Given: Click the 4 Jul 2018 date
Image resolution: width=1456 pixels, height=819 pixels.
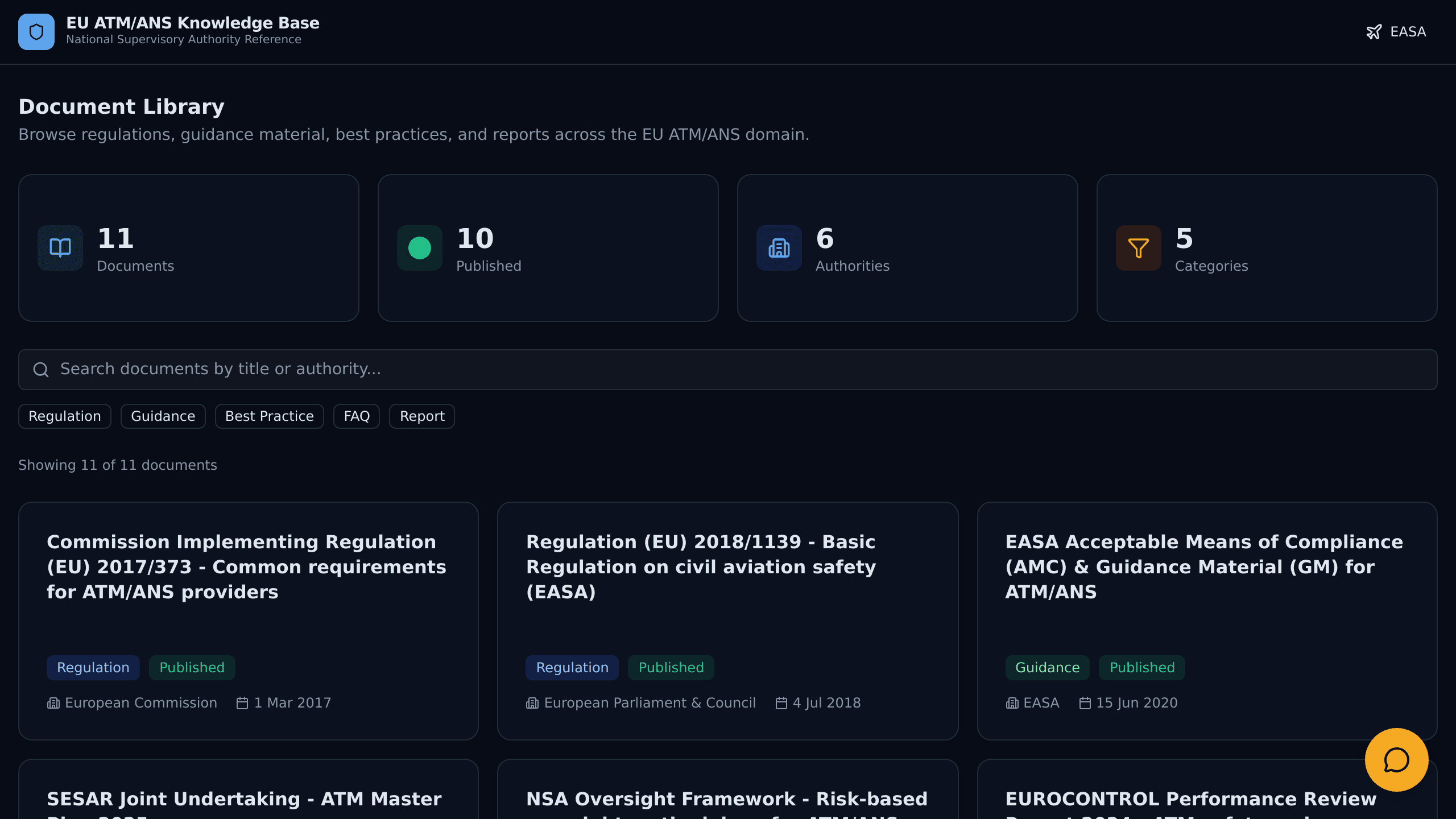Looking at the screenshot, I should coord(827,703).
